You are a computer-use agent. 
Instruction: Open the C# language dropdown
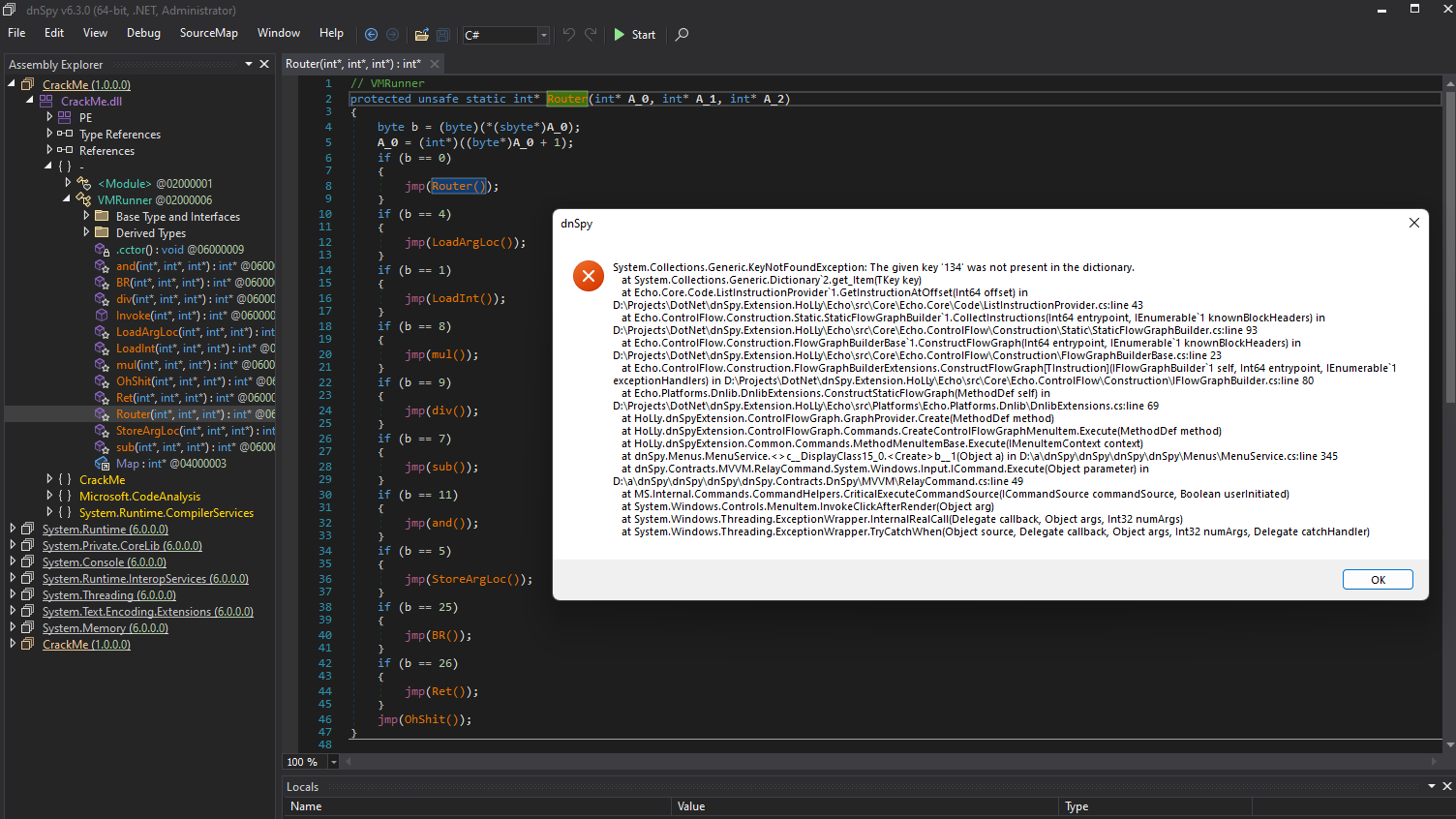coord(542,34)
